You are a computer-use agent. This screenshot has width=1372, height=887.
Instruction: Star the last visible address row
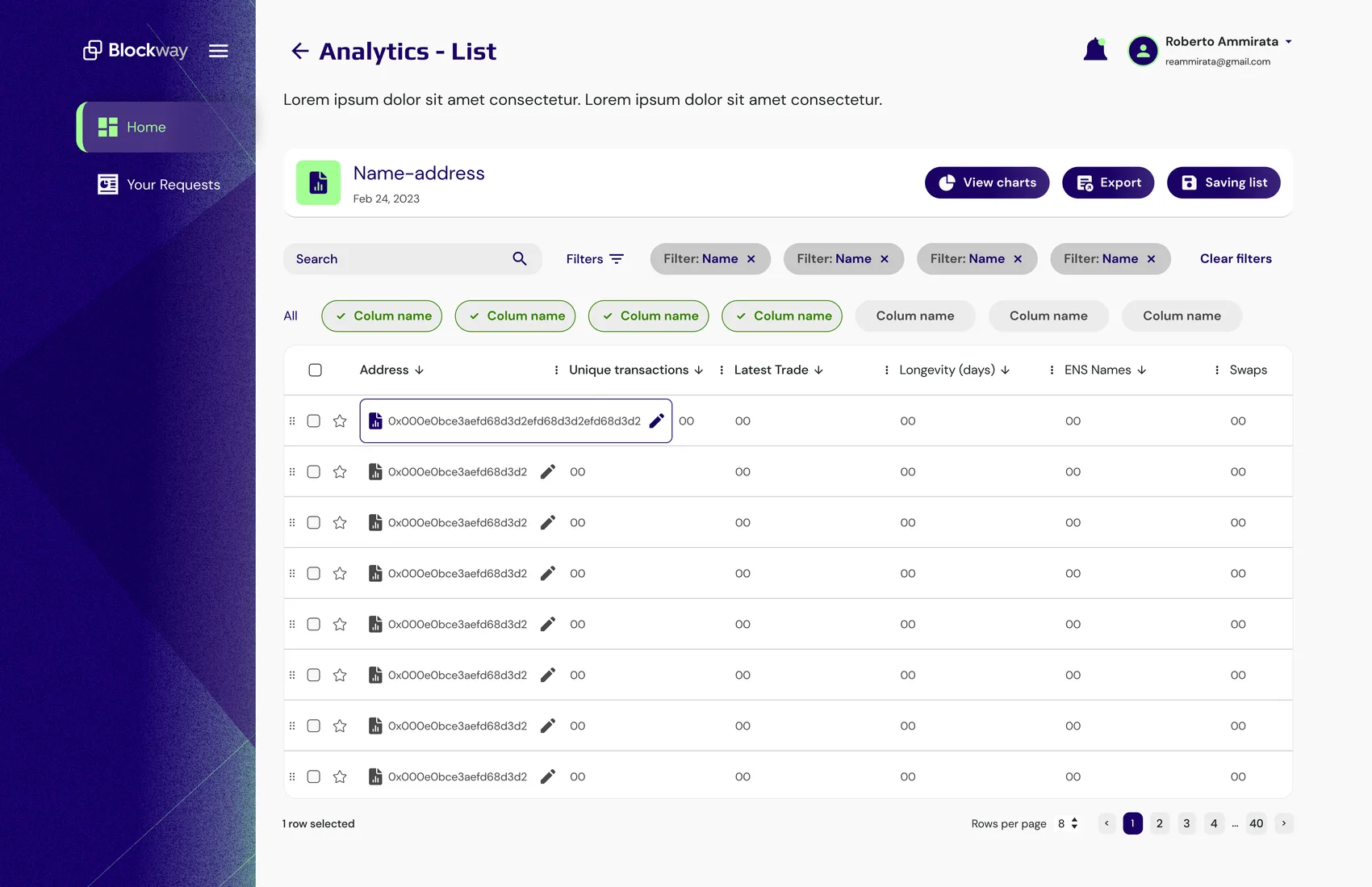coord(340,777)
